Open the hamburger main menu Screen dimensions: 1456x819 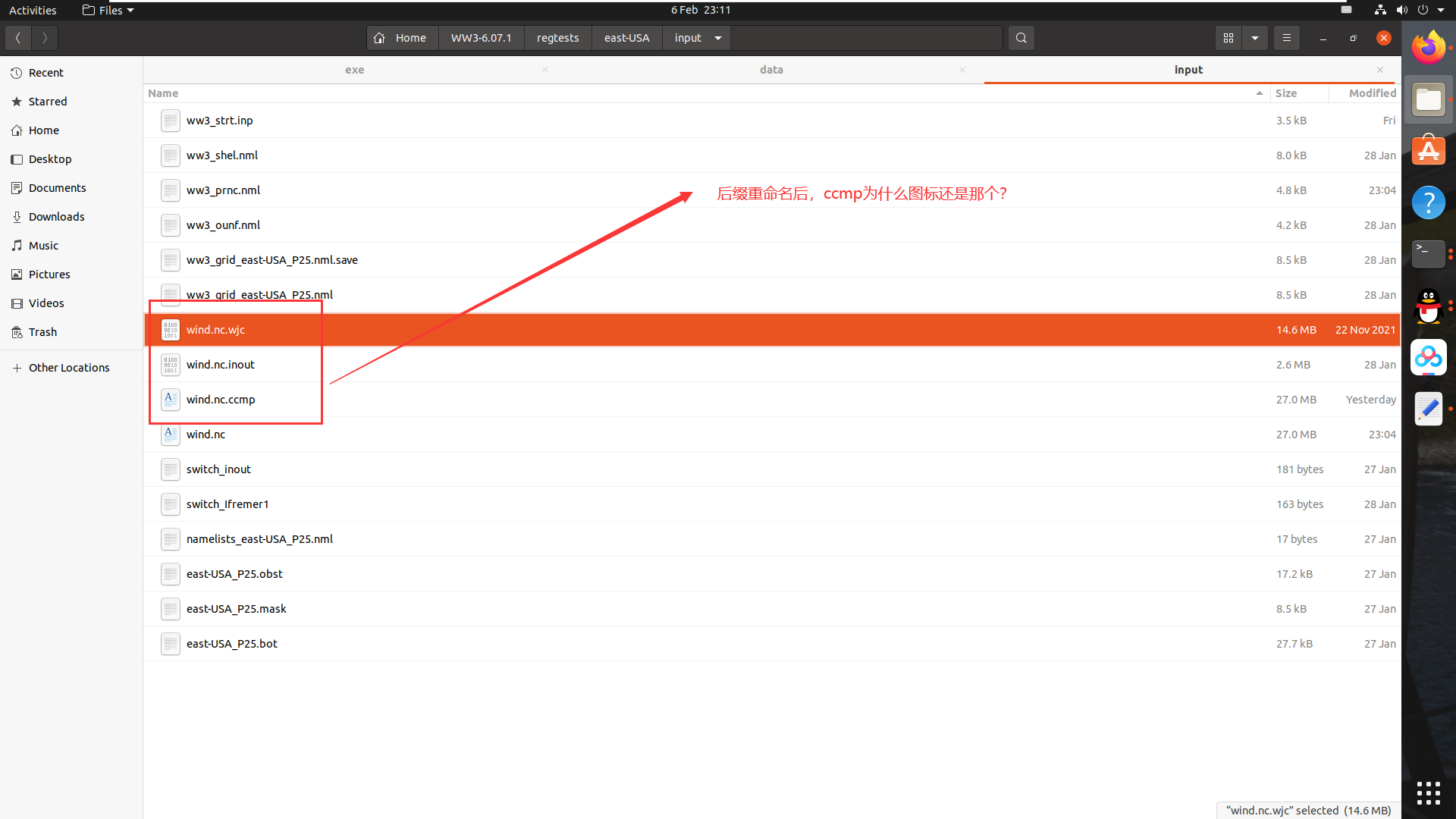[1287, 38]
